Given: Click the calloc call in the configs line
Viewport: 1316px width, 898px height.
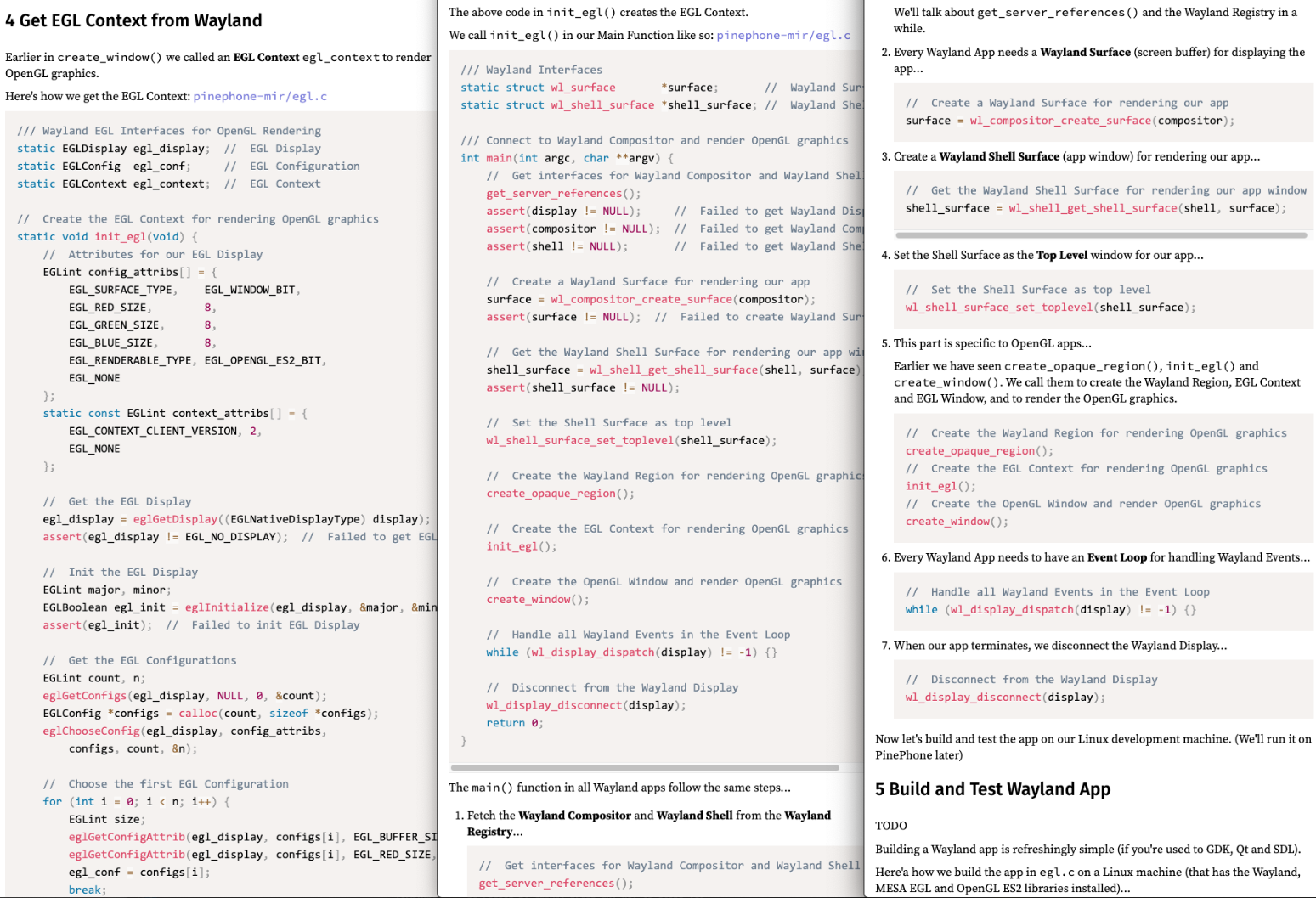Looking at the screenshot, I should [x=198, y=714].
